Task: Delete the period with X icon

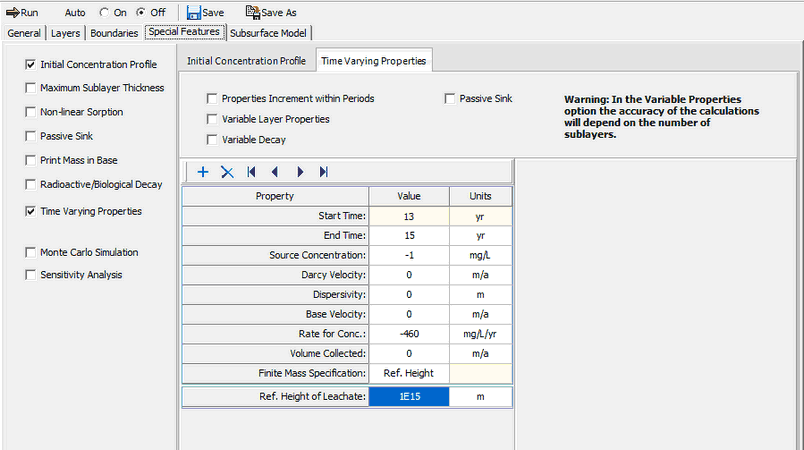Action: point(227,172)
